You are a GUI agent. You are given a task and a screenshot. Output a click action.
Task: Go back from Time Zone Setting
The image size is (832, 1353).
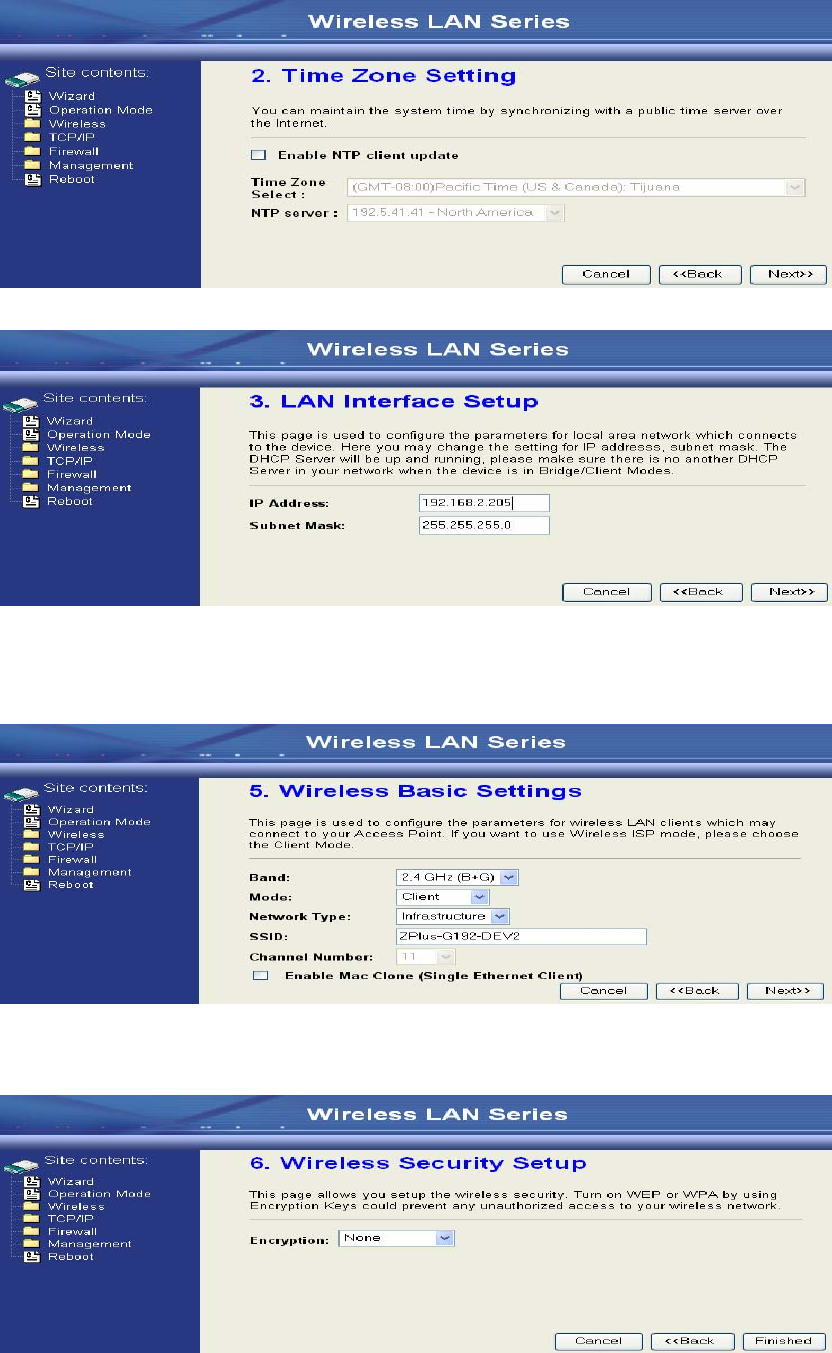coord(700,274)
